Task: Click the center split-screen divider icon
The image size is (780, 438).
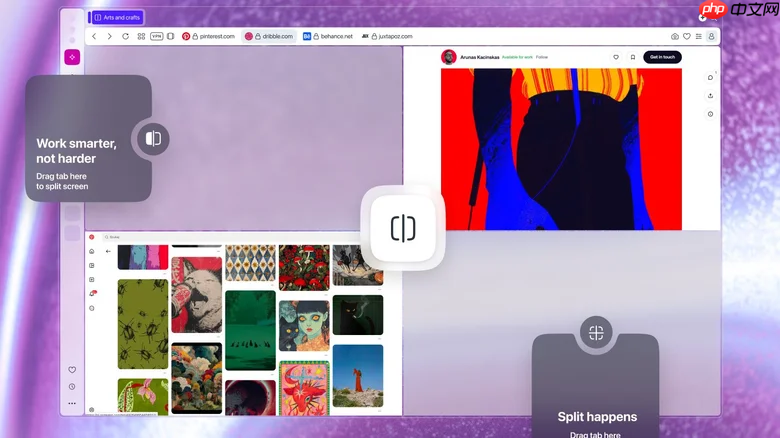Action: 403,228
